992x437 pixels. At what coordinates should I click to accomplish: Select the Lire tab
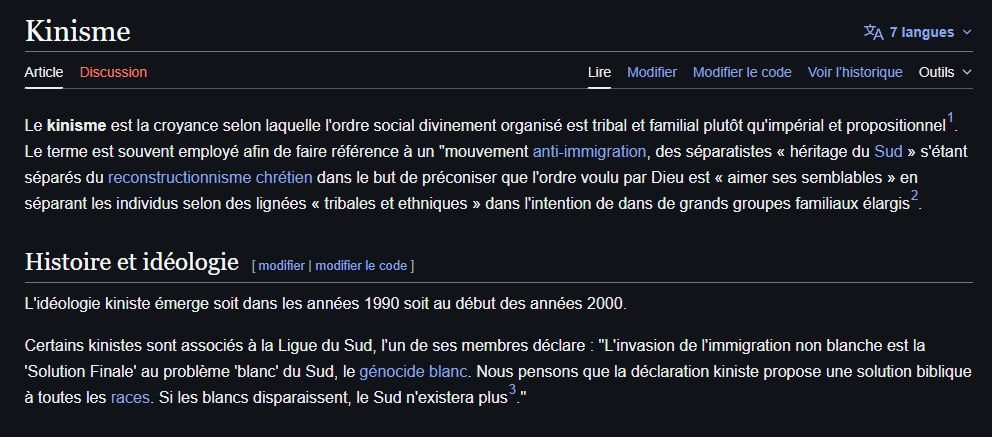(x=599, y=72)
